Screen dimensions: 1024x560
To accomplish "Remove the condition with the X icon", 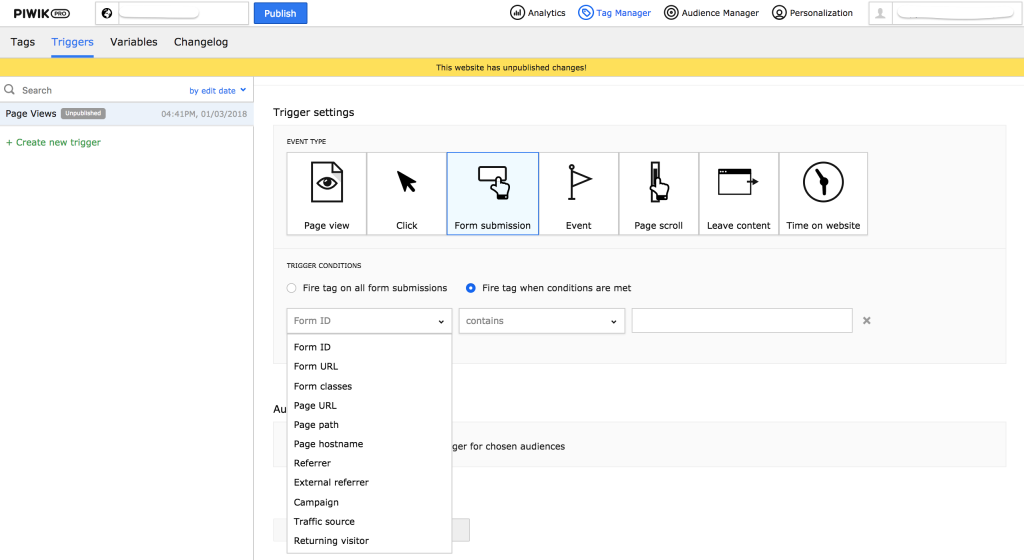I will (867, 320).
